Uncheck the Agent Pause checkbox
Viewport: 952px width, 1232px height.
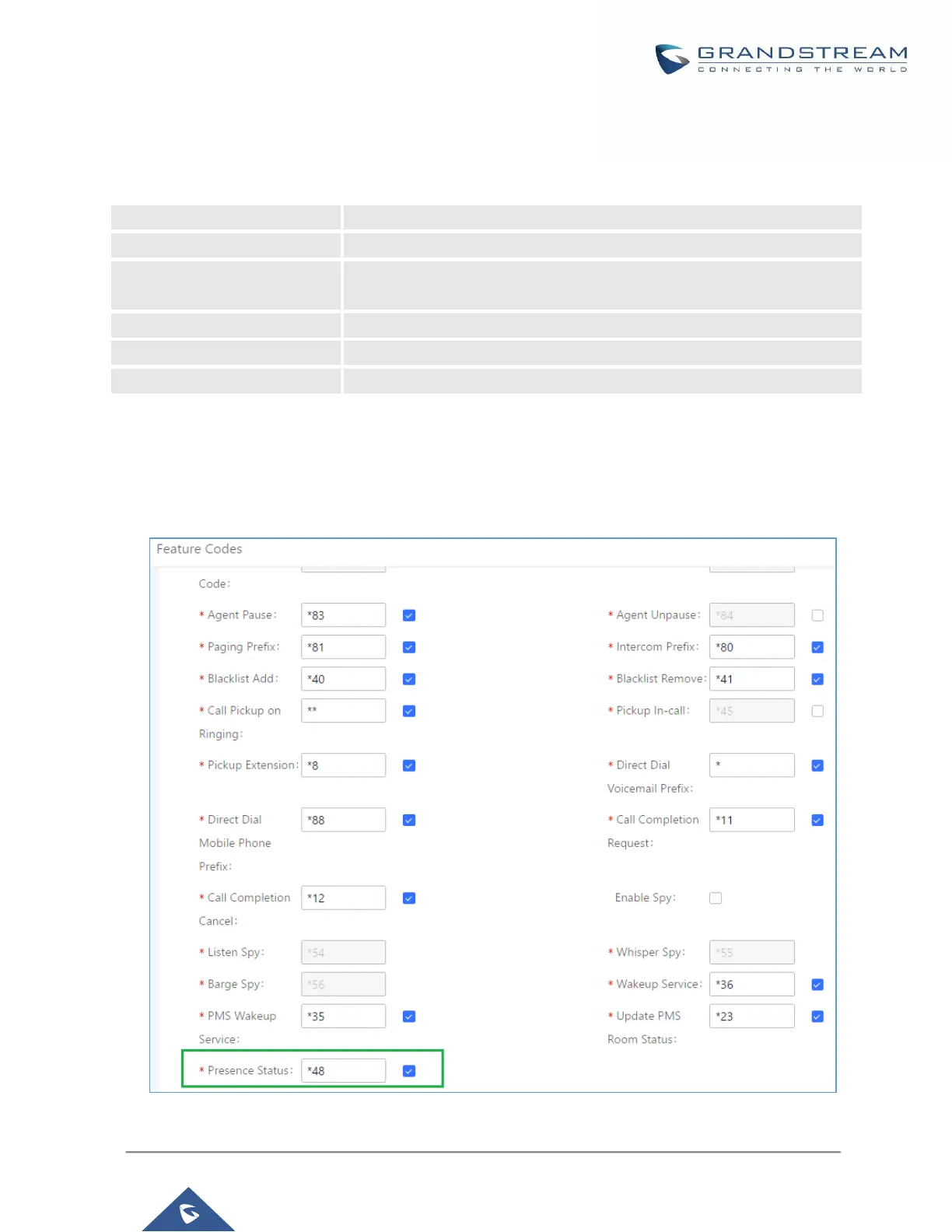[x=409, y=615]
